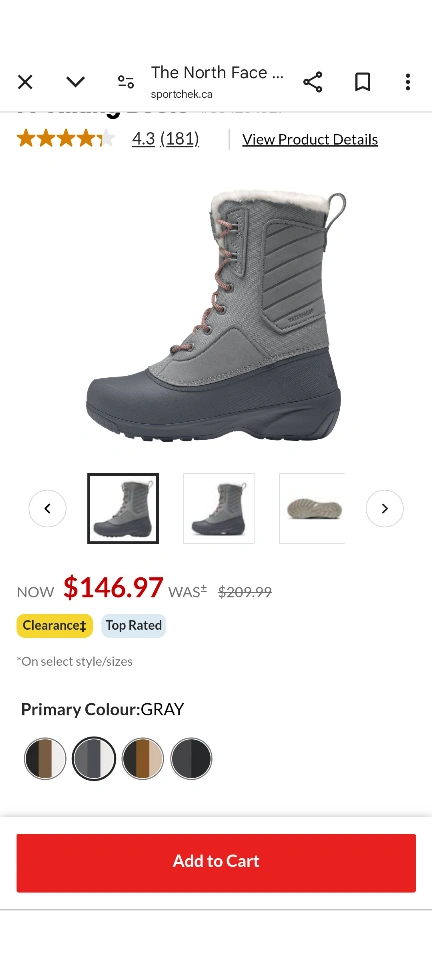Bookmark this page with the bookmark icon
Screen dimensions: 432x960
[362, 82]
